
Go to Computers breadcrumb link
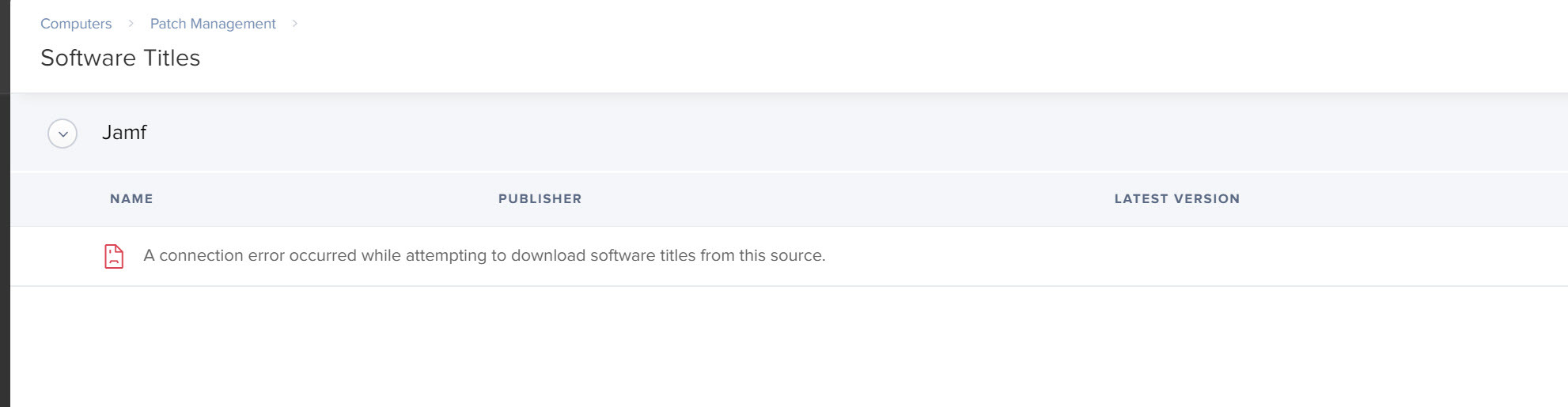pos(76,24)
